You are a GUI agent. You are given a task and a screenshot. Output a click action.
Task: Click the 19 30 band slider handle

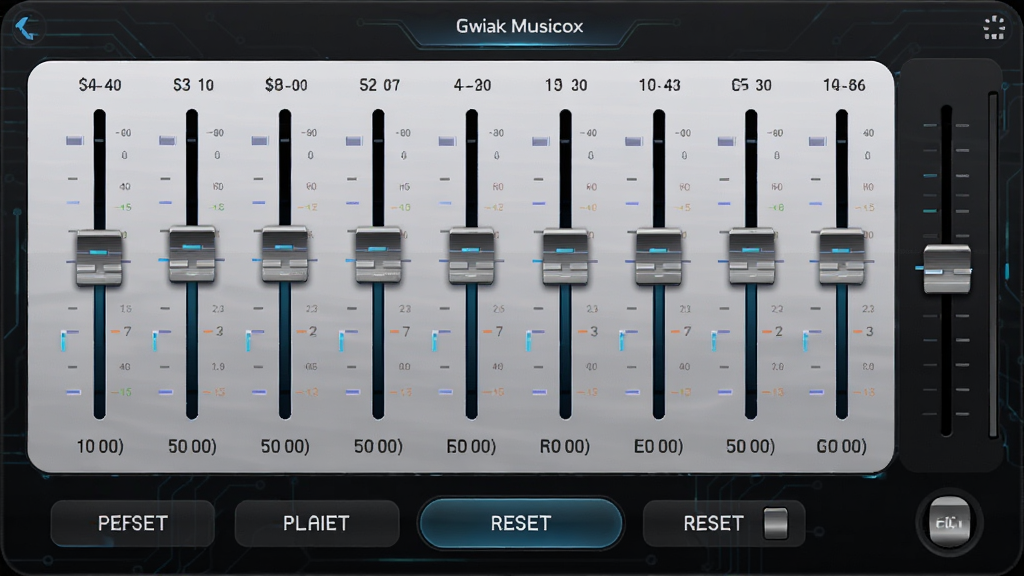(565, 257)
